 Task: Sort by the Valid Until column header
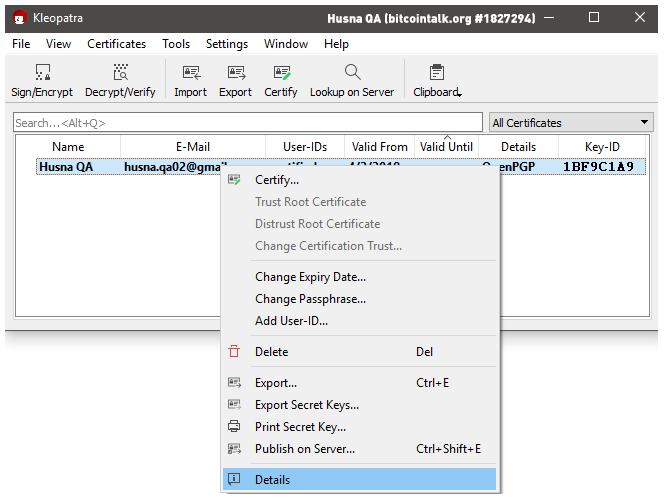pyautogui.click(x=446, y=147)
